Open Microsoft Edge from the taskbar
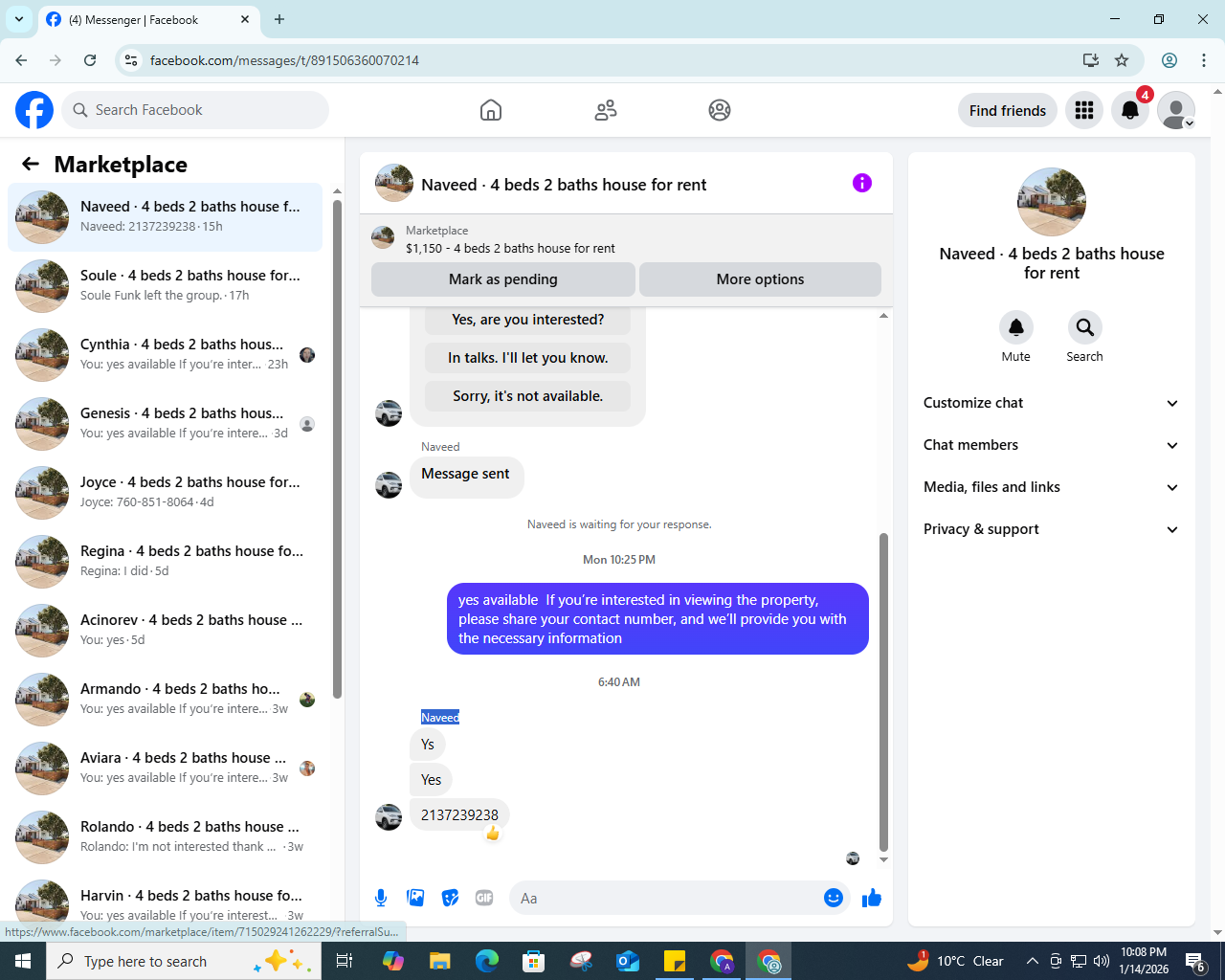The width and height of the screenshot is (1225, 980). [x=486, y=961]
